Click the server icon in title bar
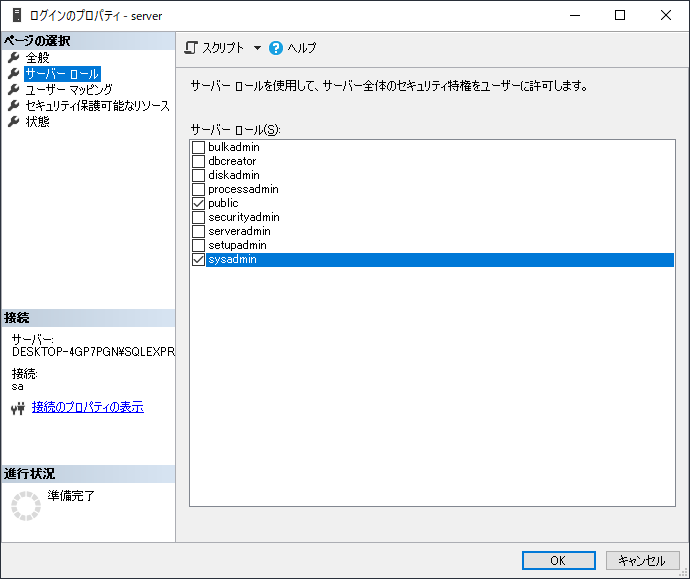690x579 pixels. (17, 15)
